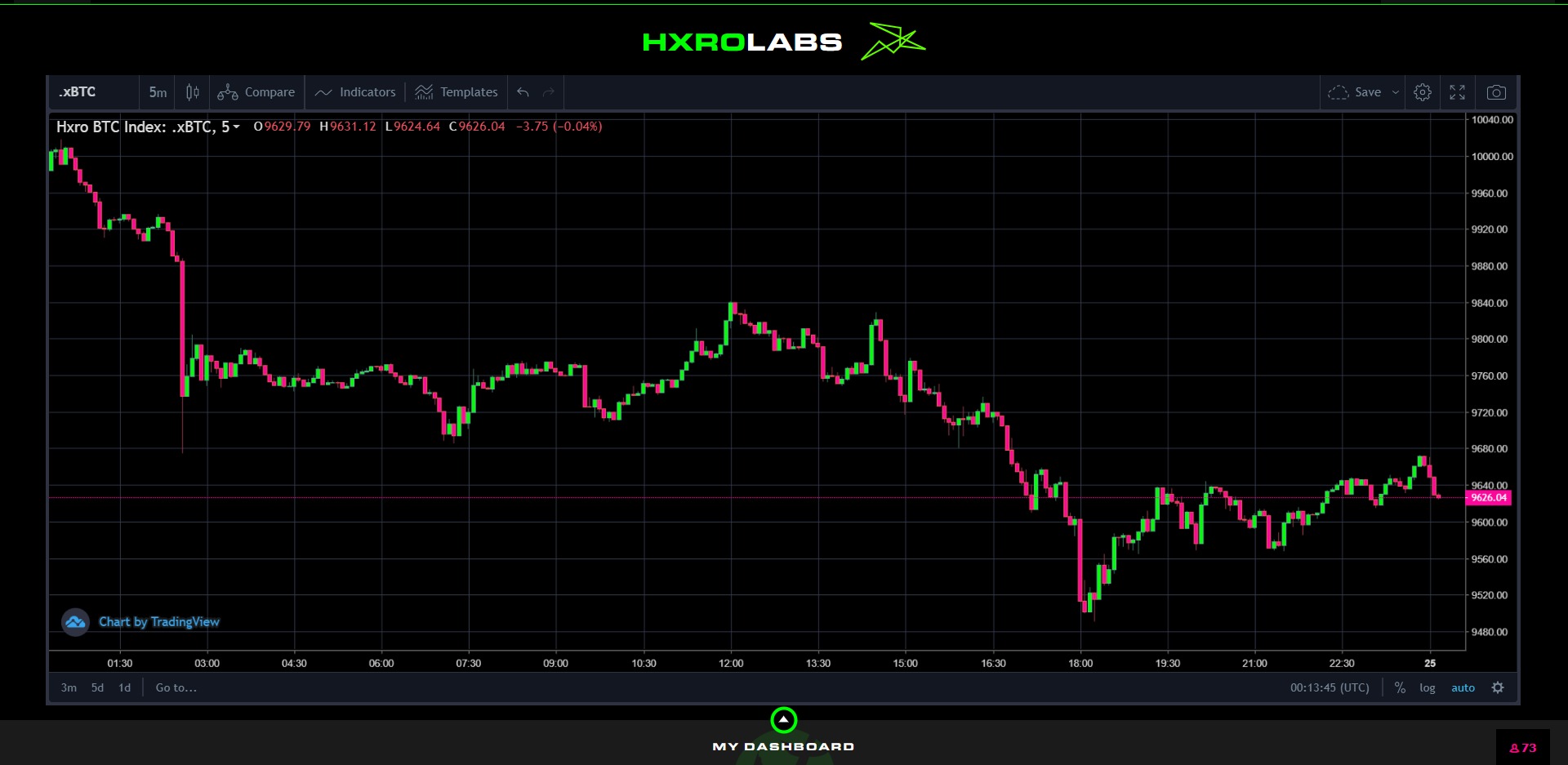Expand the Hxro BTC Index legend arrow

[237, 127]
